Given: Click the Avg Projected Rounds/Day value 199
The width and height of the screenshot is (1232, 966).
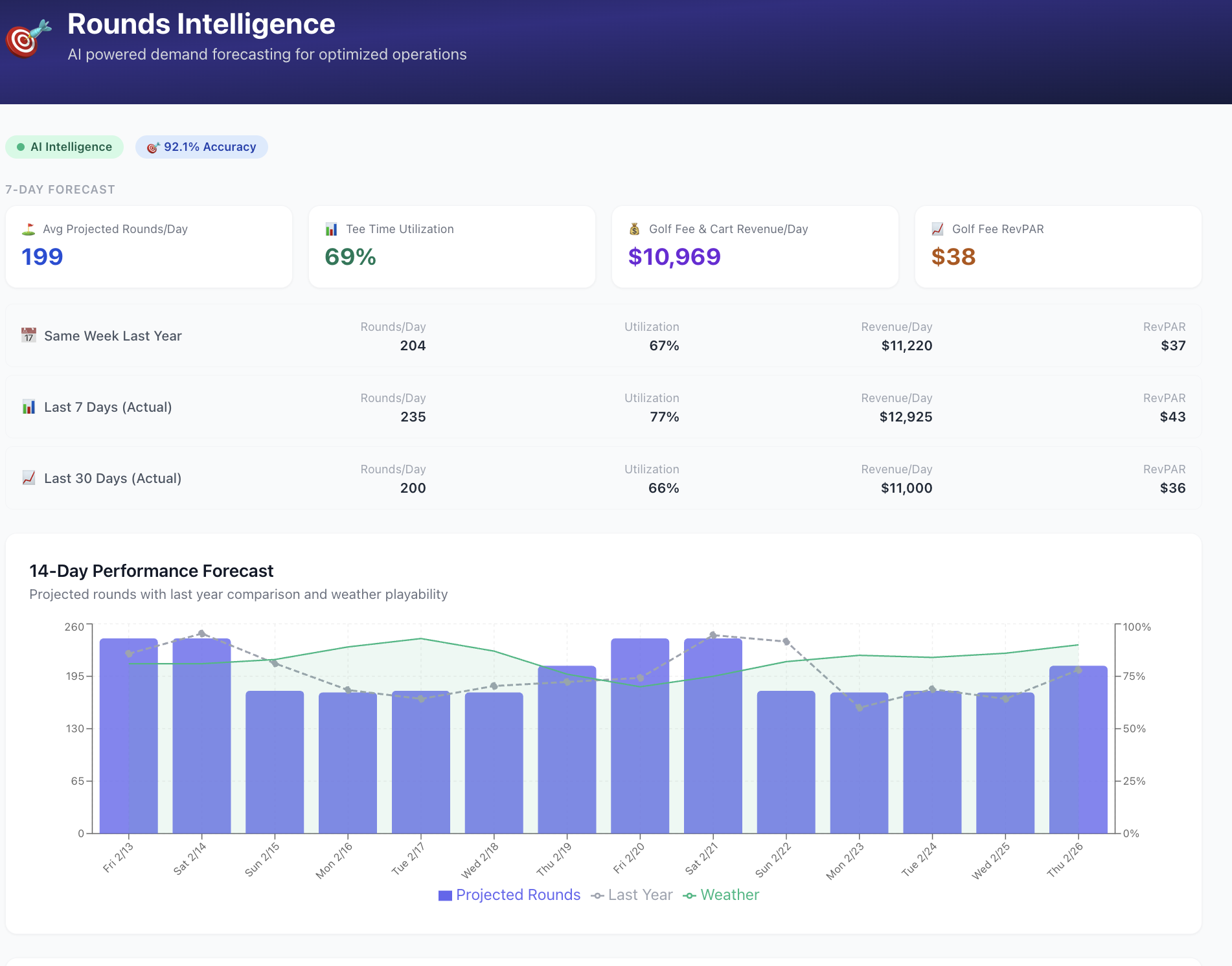Looking at the screenshot, I should 41,256.
